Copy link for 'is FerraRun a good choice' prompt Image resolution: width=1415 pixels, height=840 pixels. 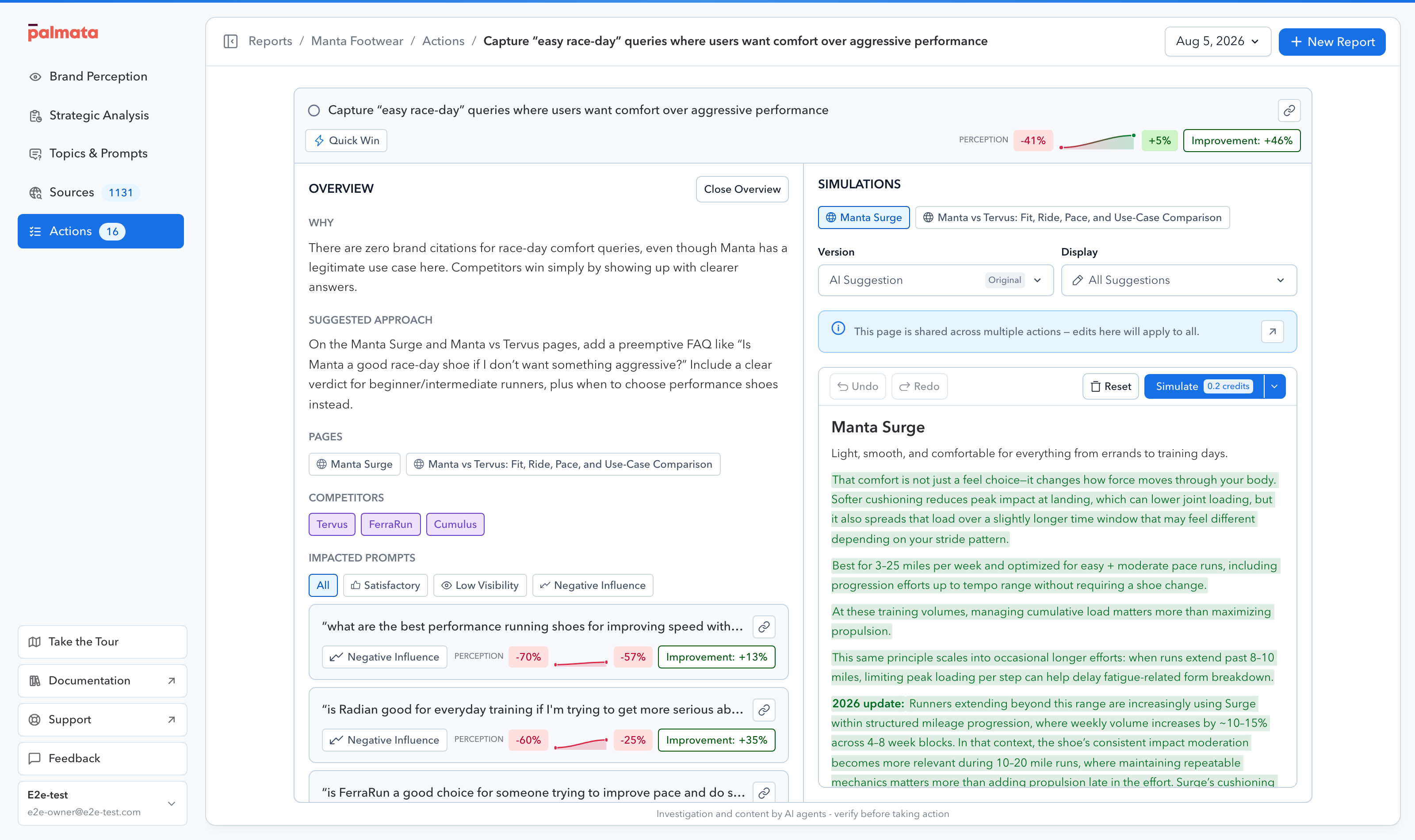pos(764,792)
